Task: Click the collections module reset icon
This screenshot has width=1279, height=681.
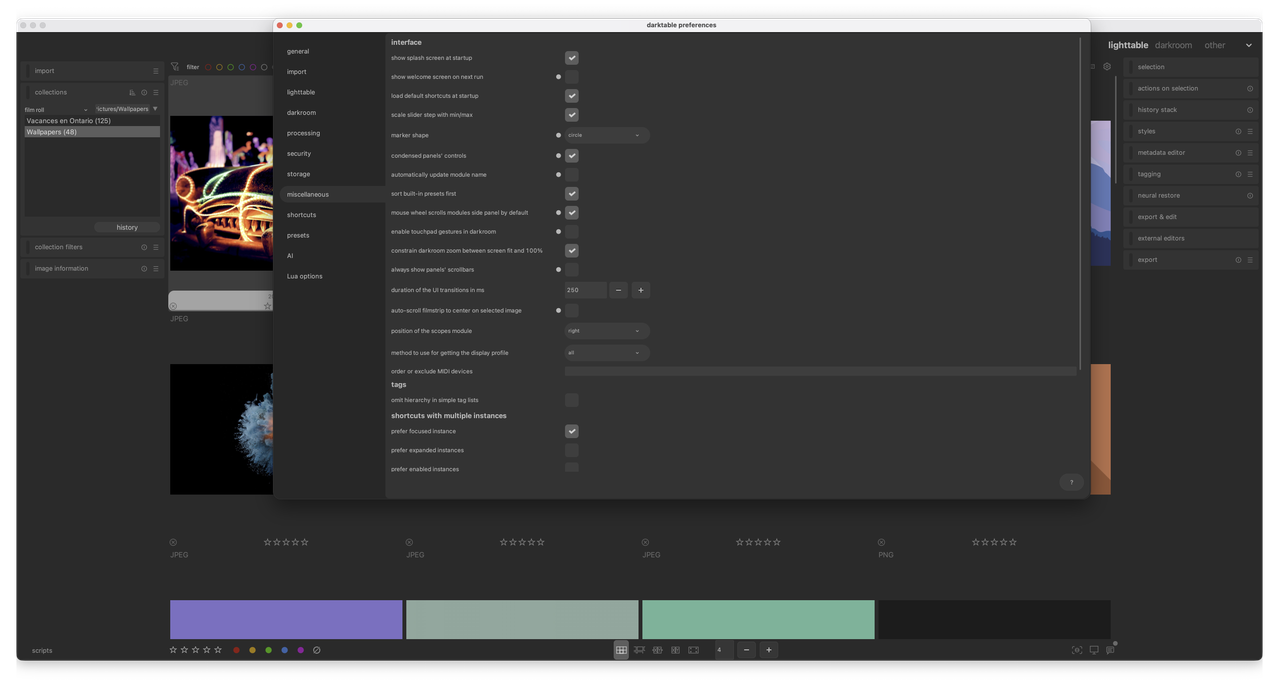Action: pyautogui.click(x=144, y=92)
